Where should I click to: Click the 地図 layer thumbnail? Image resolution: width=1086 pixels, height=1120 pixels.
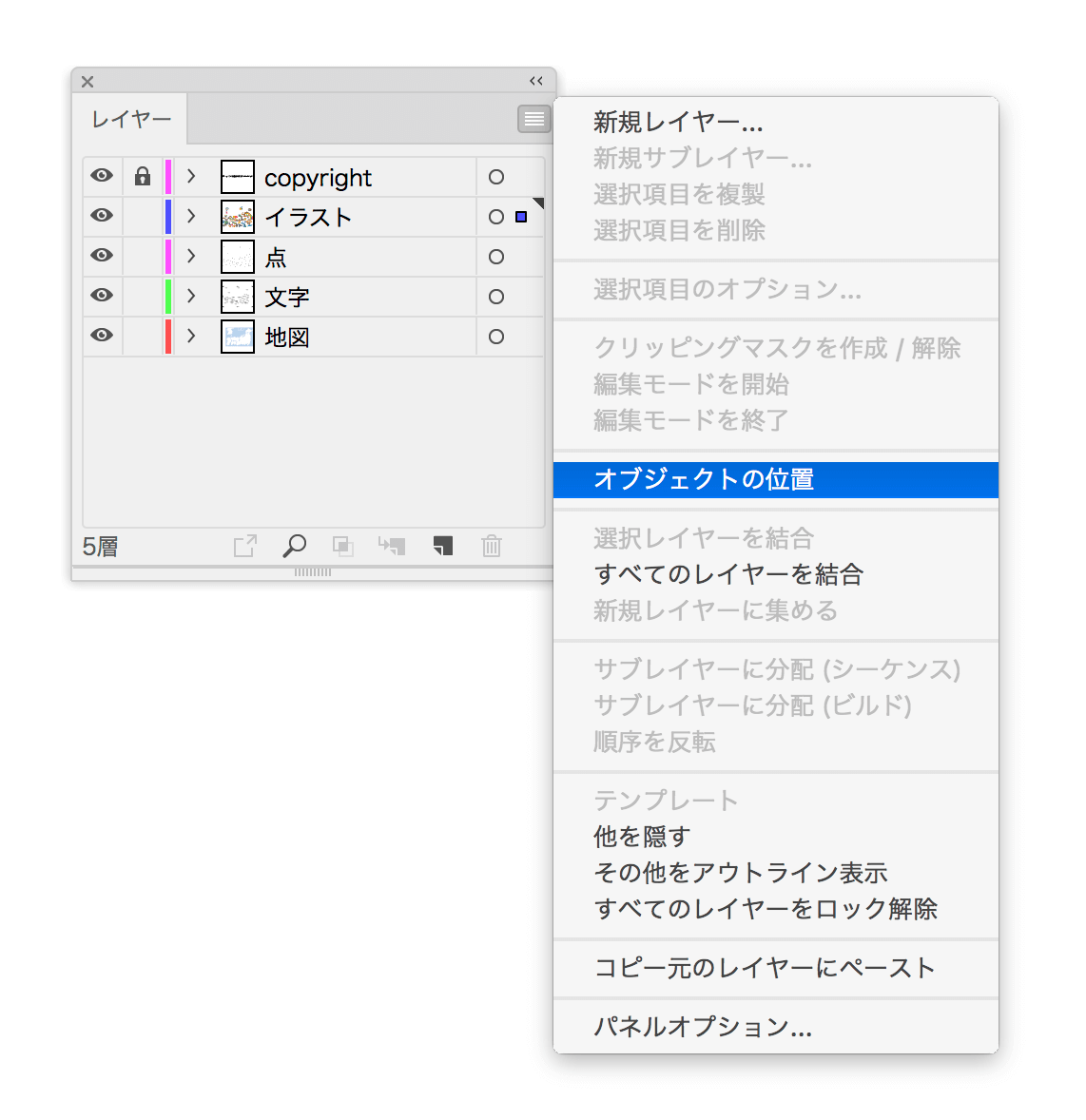point(237,337)
